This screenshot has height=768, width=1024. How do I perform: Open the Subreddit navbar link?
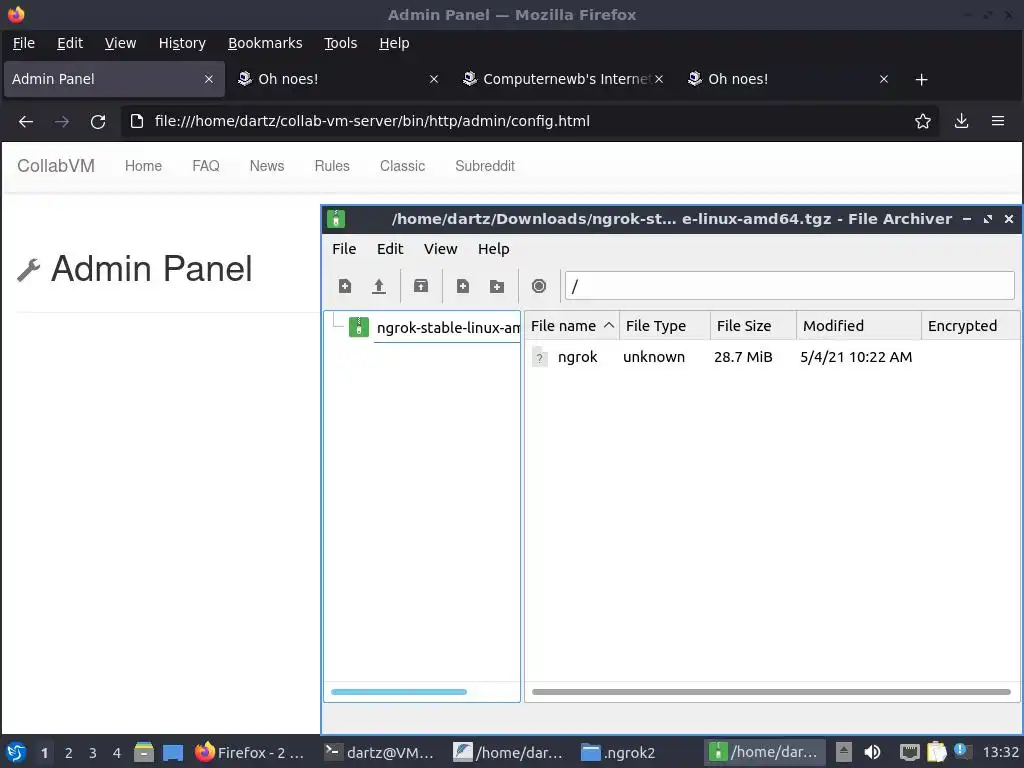click(485, 166)
